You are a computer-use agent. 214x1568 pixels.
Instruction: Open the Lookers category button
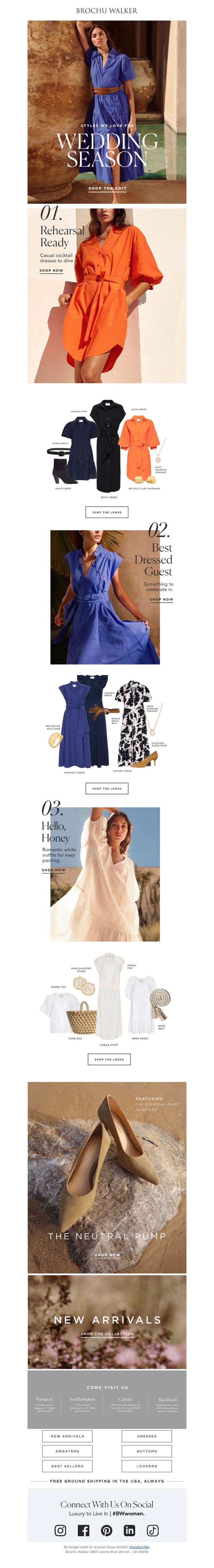pyautogui.click(x=147, y=1466)
